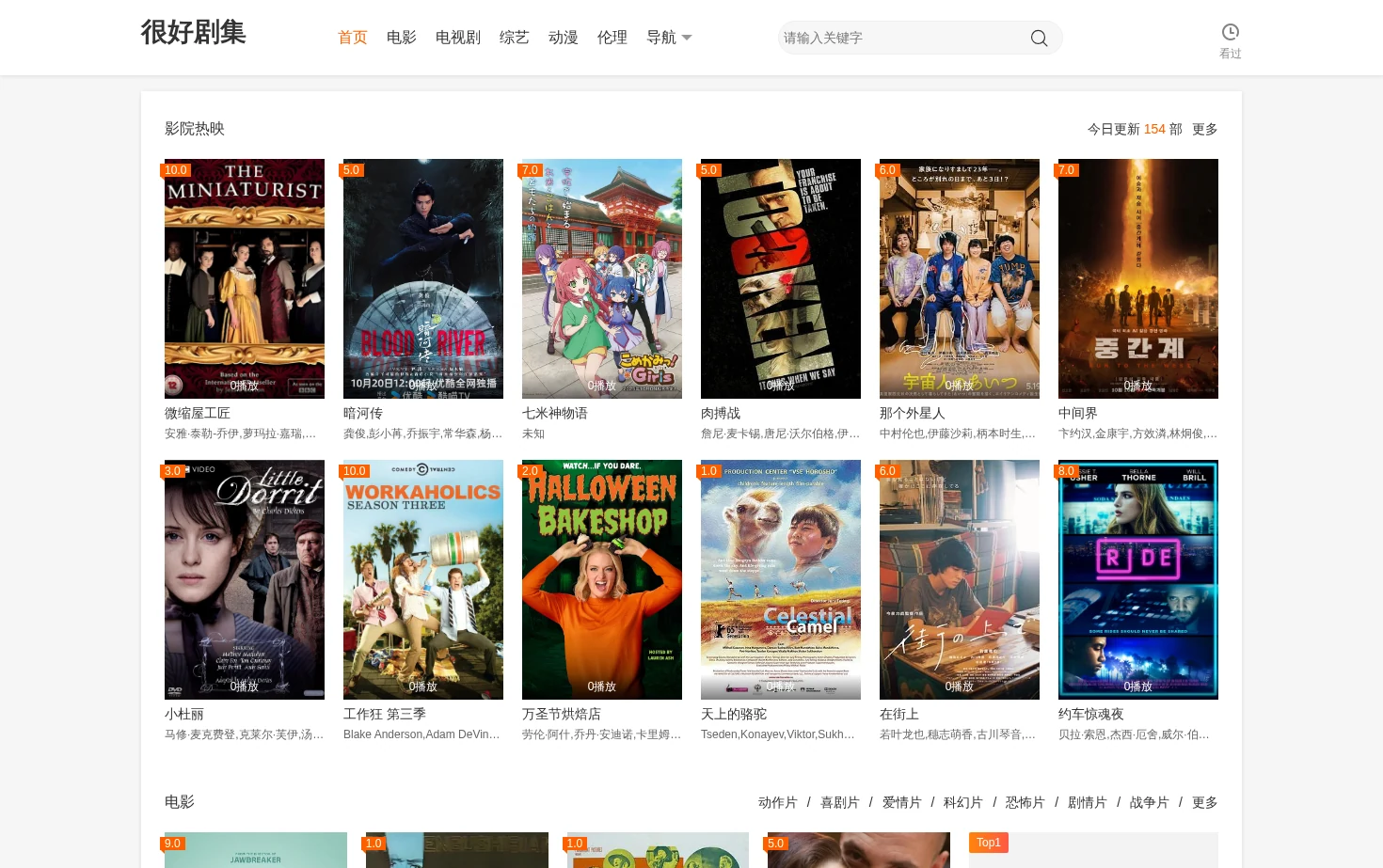Click the 今日更新 154 部 text
The width and height of the screenshot is (1383, 868).
[x=1135, y=129]
